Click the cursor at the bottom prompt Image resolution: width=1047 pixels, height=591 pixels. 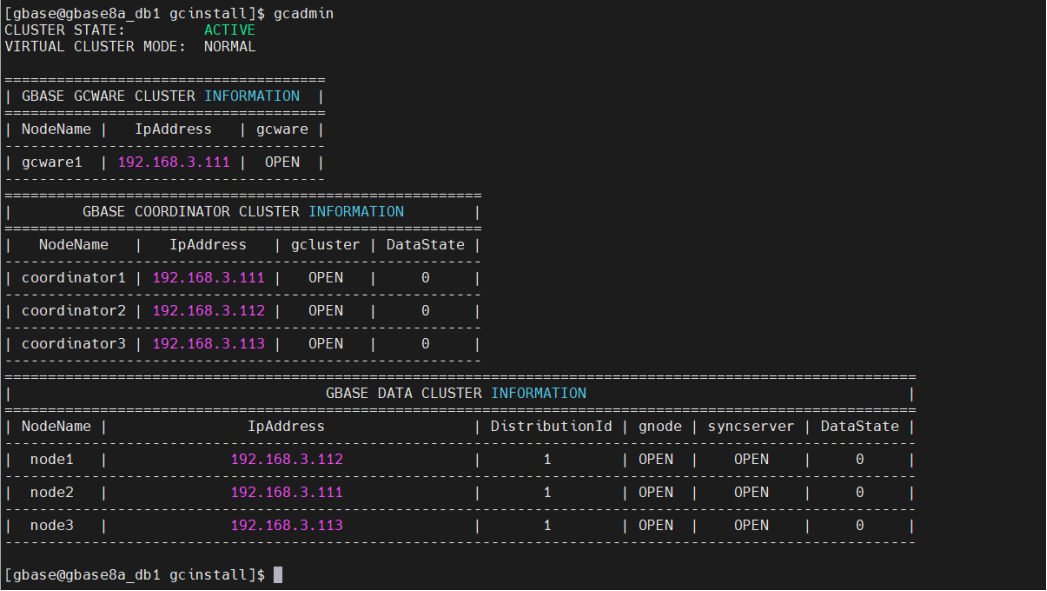tap(278, 575)
